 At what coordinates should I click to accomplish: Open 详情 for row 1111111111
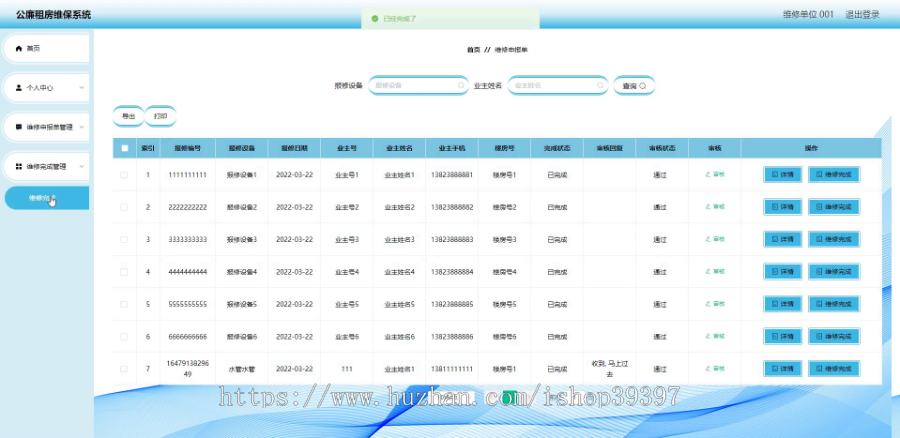(782, 175)
